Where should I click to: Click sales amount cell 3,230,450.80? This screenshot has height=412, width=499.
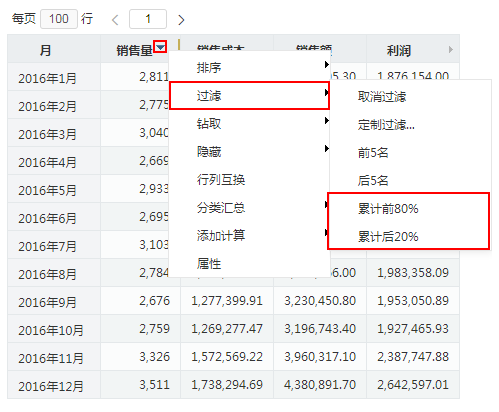point(320,301)
